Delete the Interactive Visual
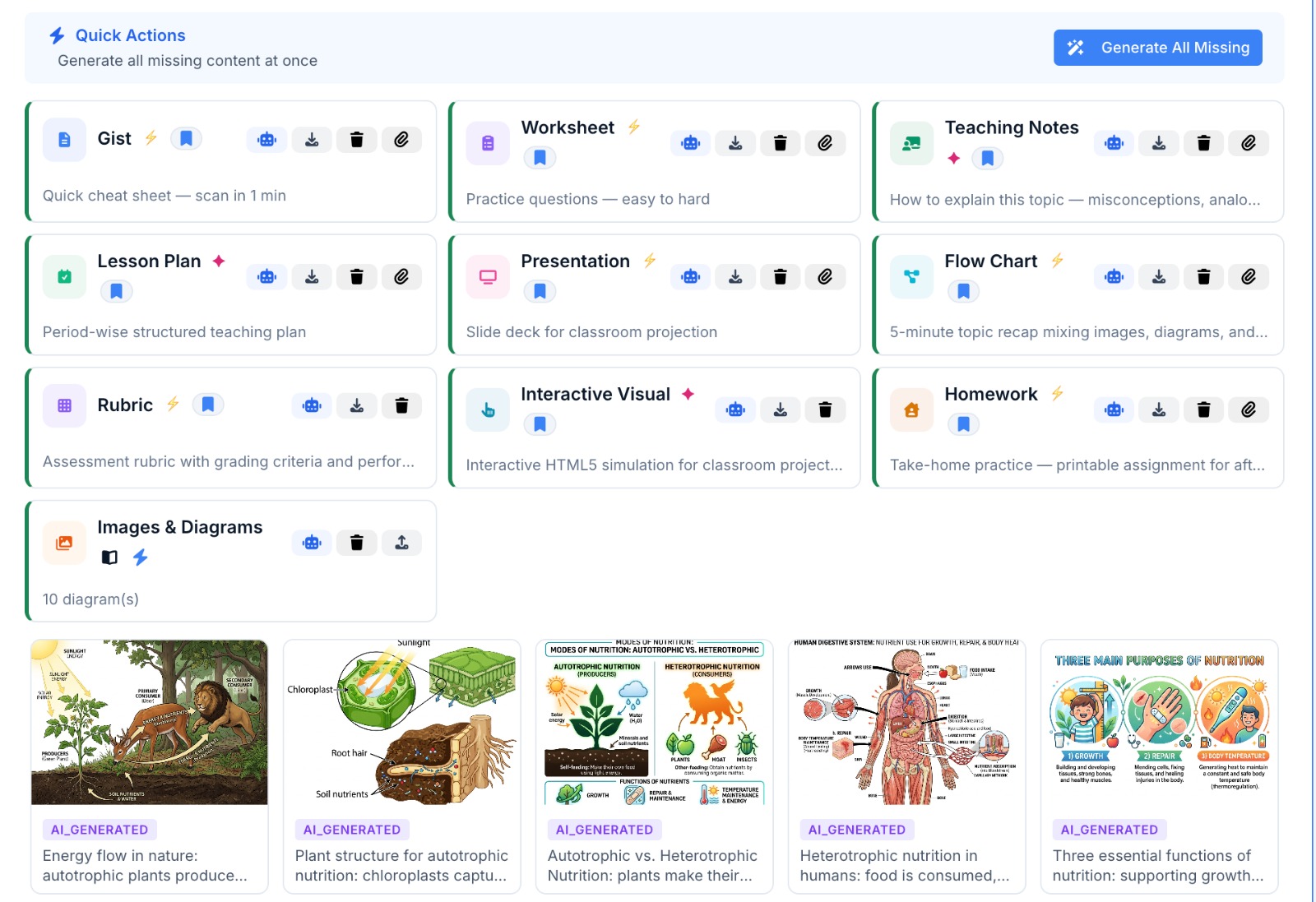Image resolution: width=1316 pixels, height=902 pixels. pyautogui.click(x=825, y=409)
